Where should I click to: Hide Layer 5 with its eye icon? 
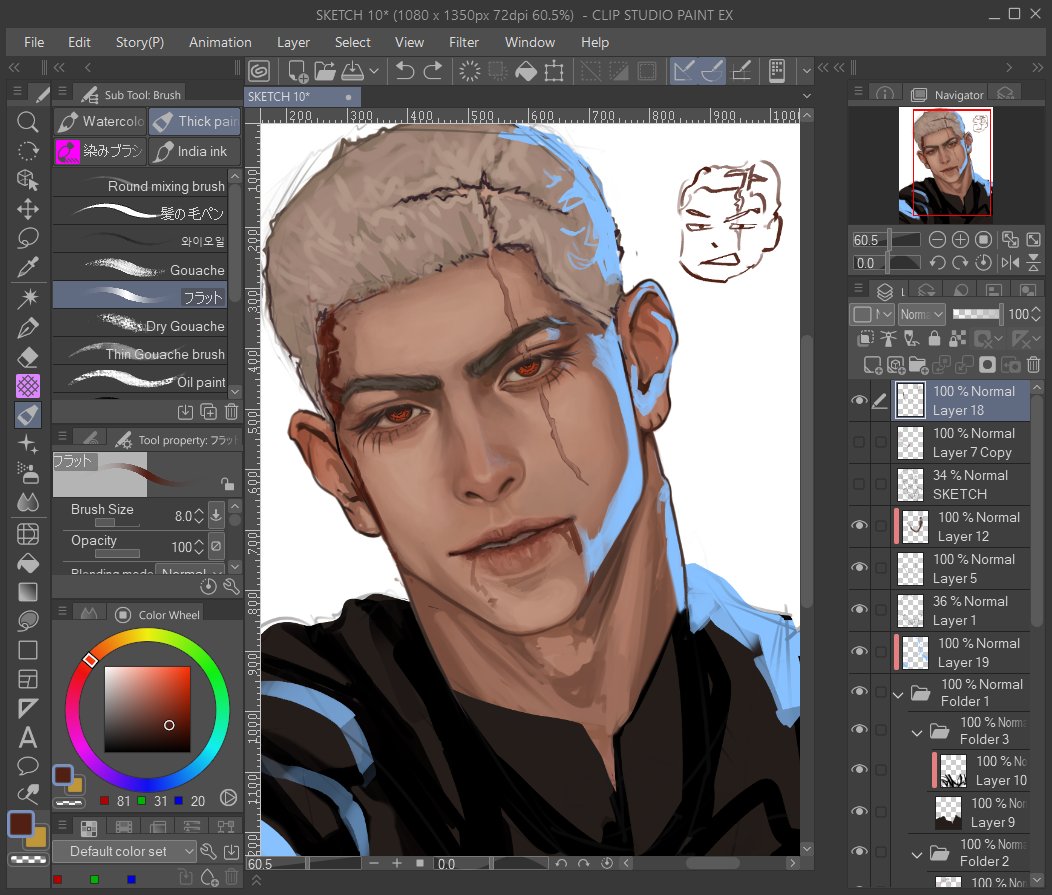[x=859, y=568]
